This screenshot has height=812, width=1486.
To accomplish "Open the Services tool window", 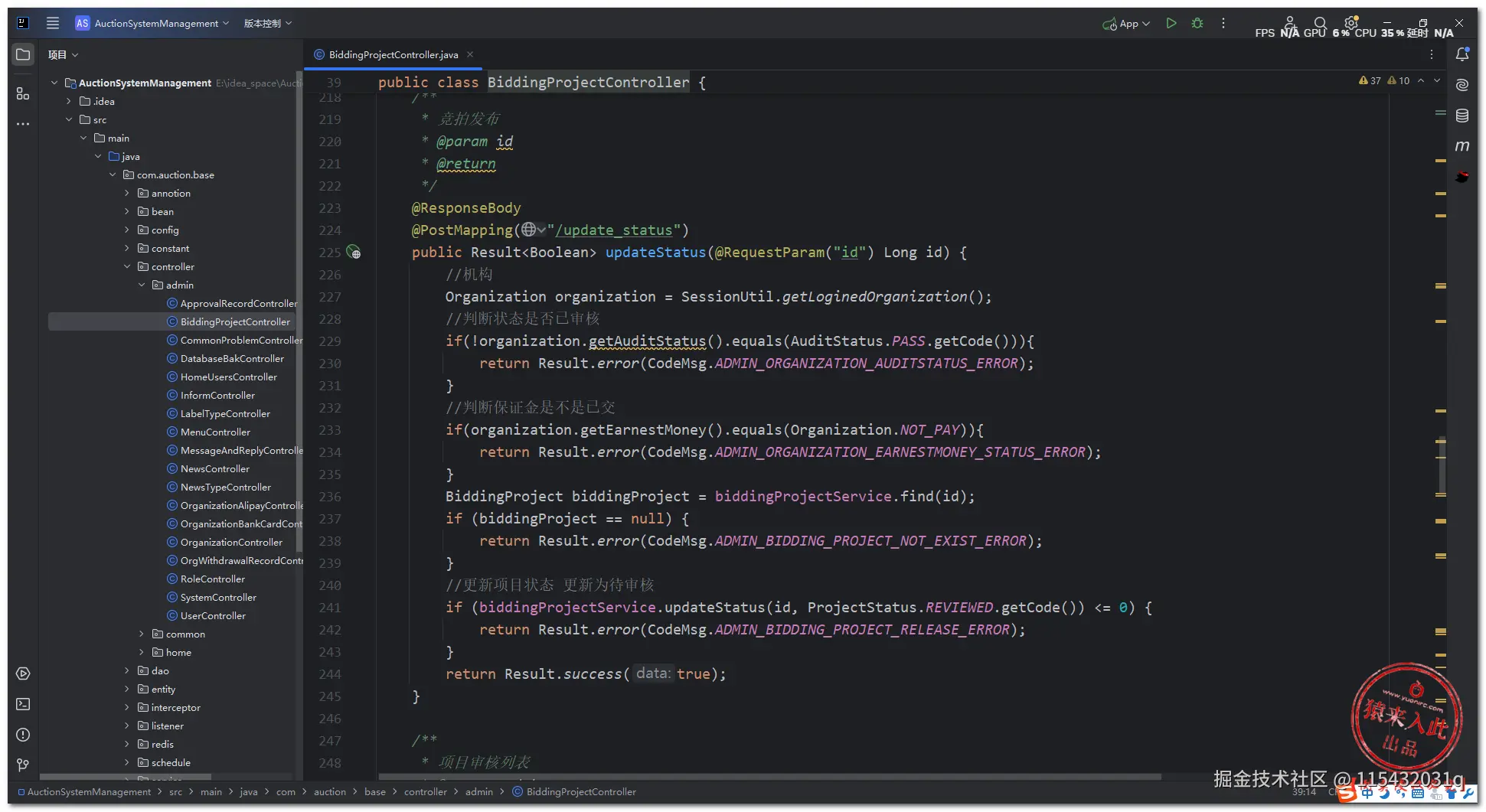I will 23,673.
